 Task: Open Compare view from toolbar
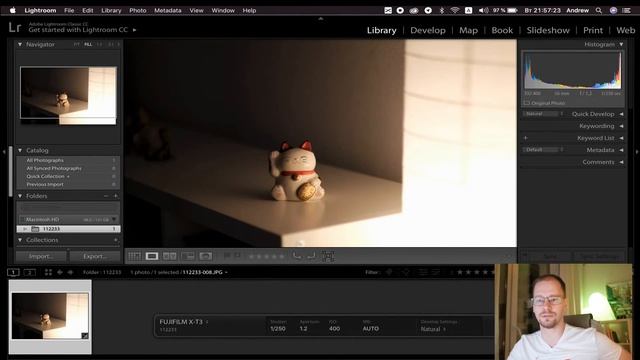click(x=169, y=256)
